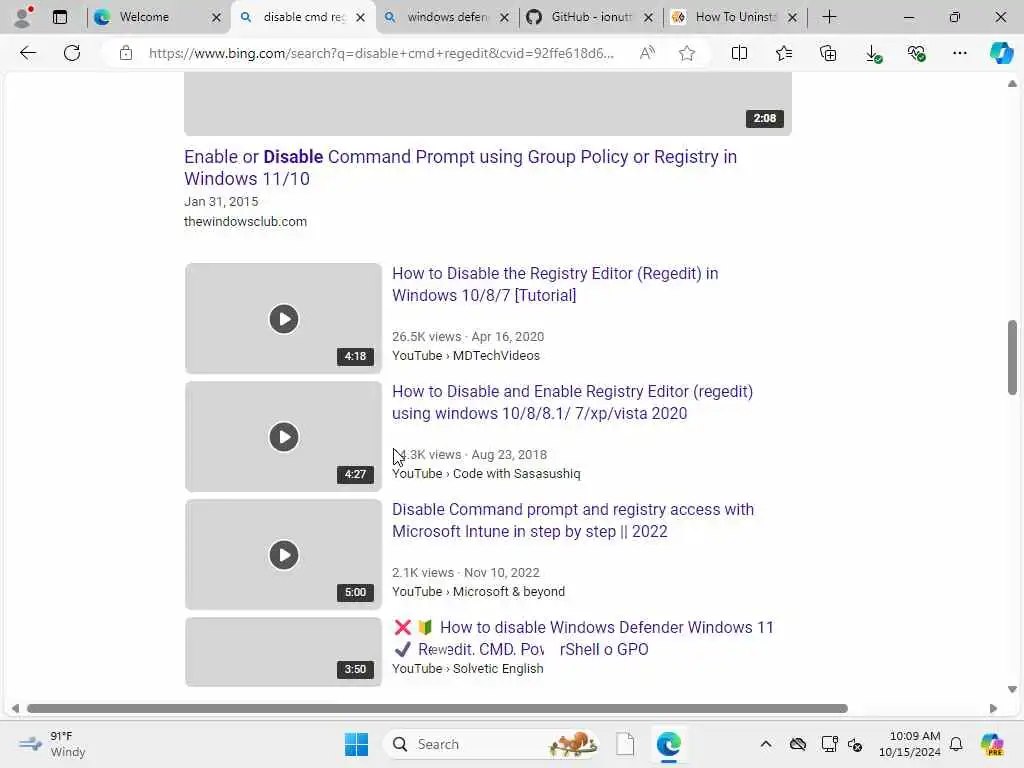Viewport: 1024px width, 768px height.
Task: Open 'Enable or Disable Command Prompt' article link
Action: pos(460,168)
